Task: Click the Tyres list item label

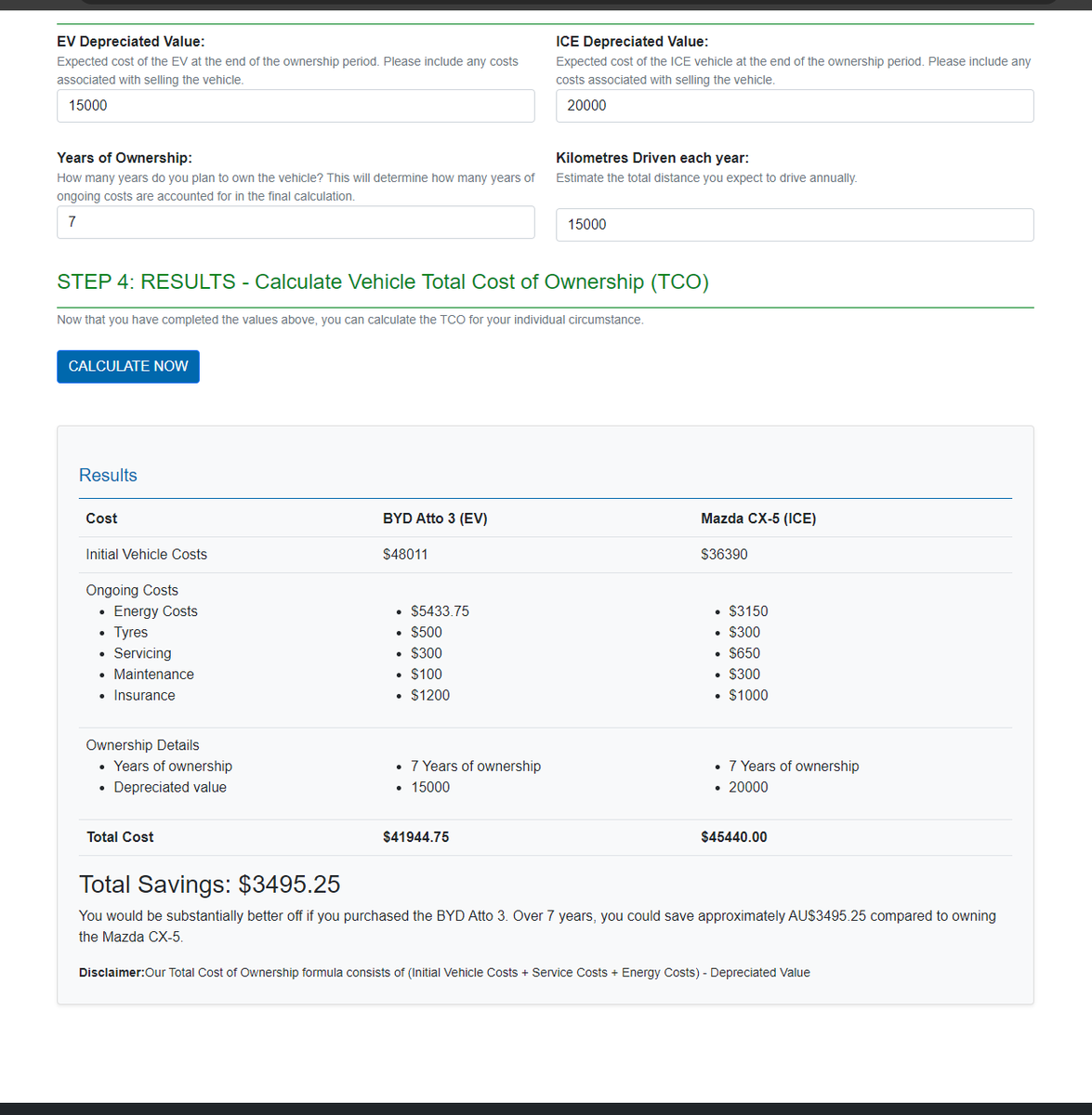Action: pyautogui.click(x=131, y=632)
